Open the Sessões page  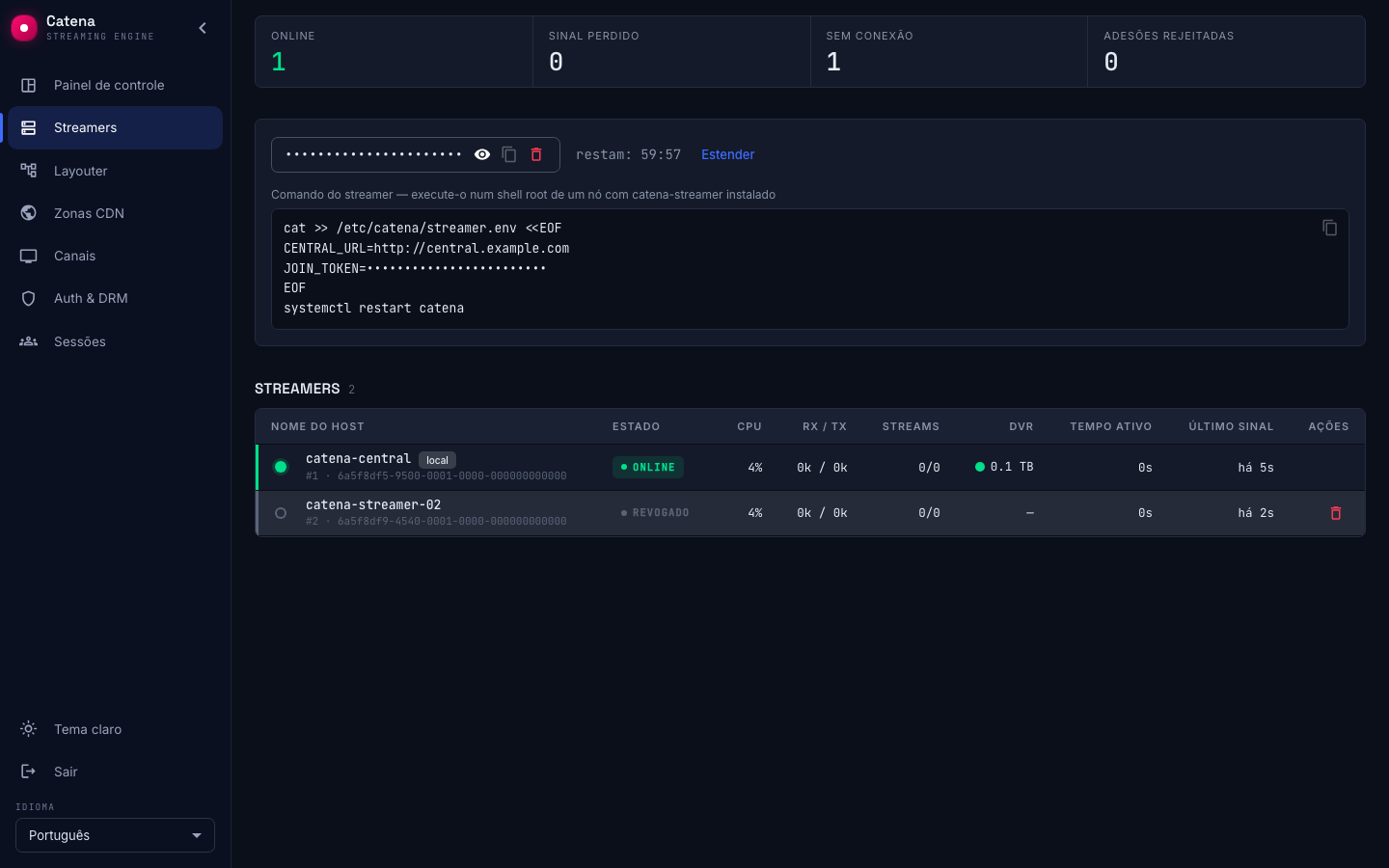click(x=115, y=341)
